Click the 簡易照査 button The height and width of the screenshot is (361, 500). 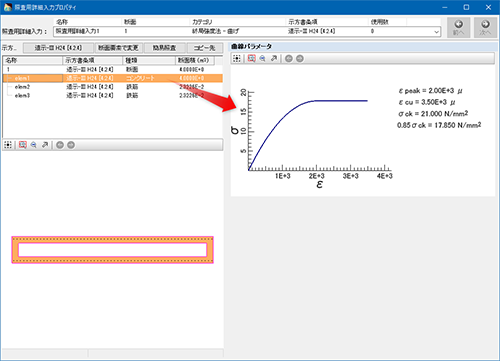click(165, 48)
